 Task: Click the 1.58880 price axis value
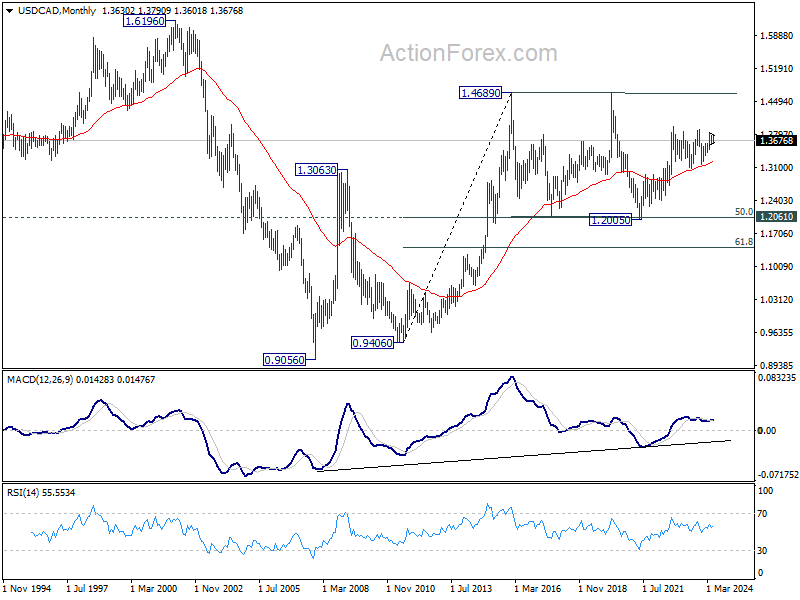(x=777, y=36)
